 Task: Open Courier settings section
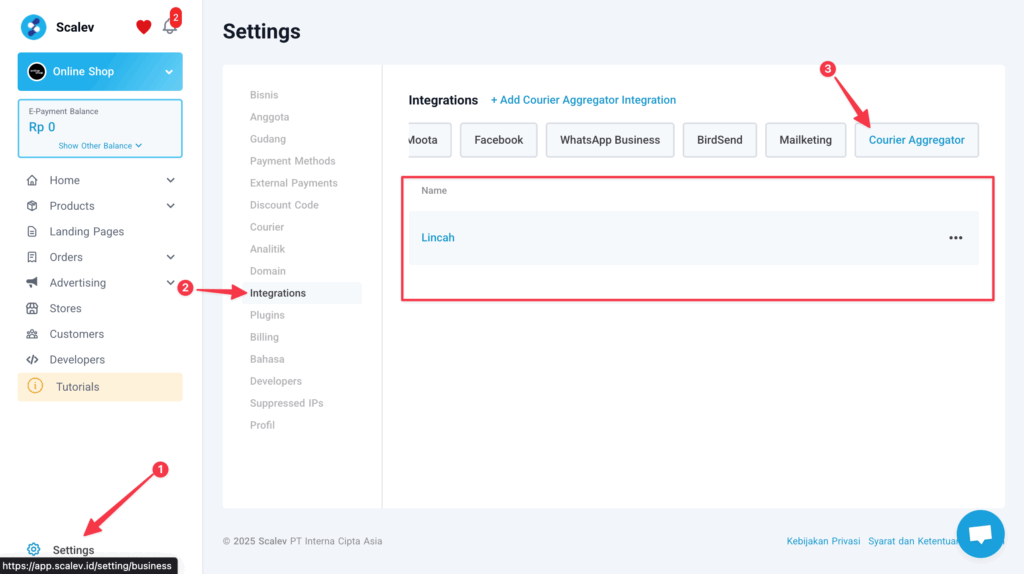click(266, 227)
